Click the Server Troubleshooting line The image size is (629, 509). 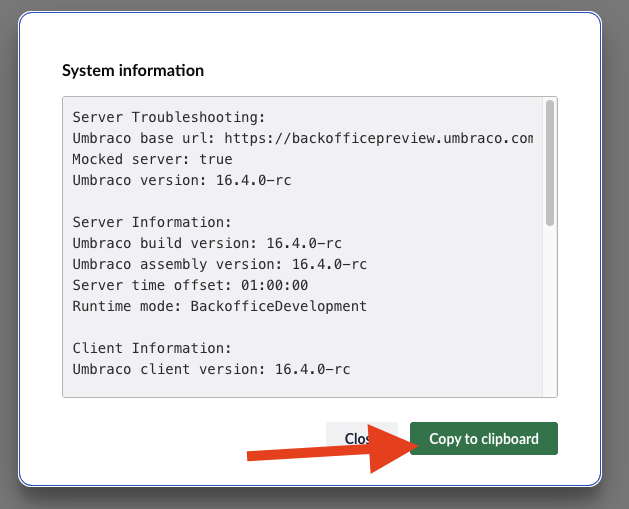point(168,117)
